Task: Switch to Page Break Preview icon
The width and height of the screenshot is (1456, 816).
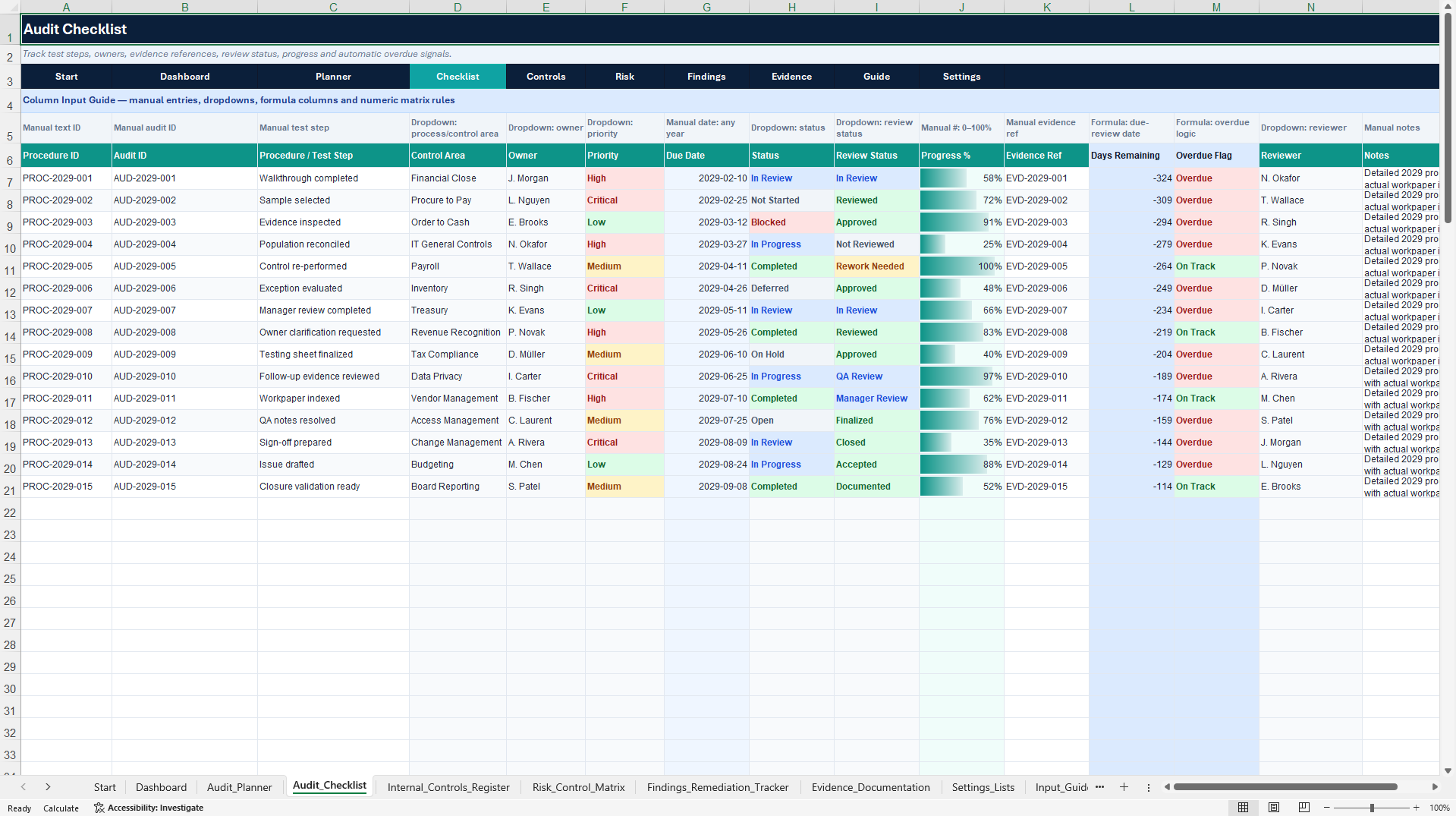Action: click(x=1304, y=808)
